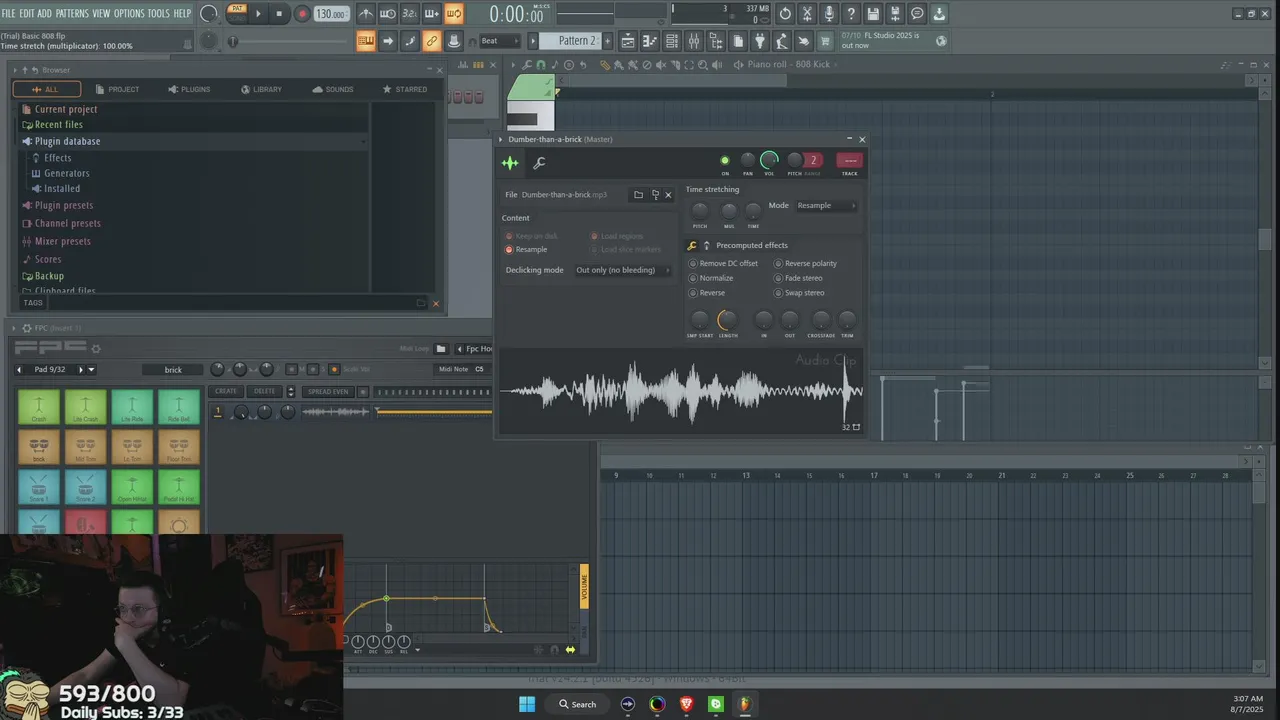Screen dimensions: 1280x720
Task: Open the Pattern 2 selector
Action: tap(572, 41)
